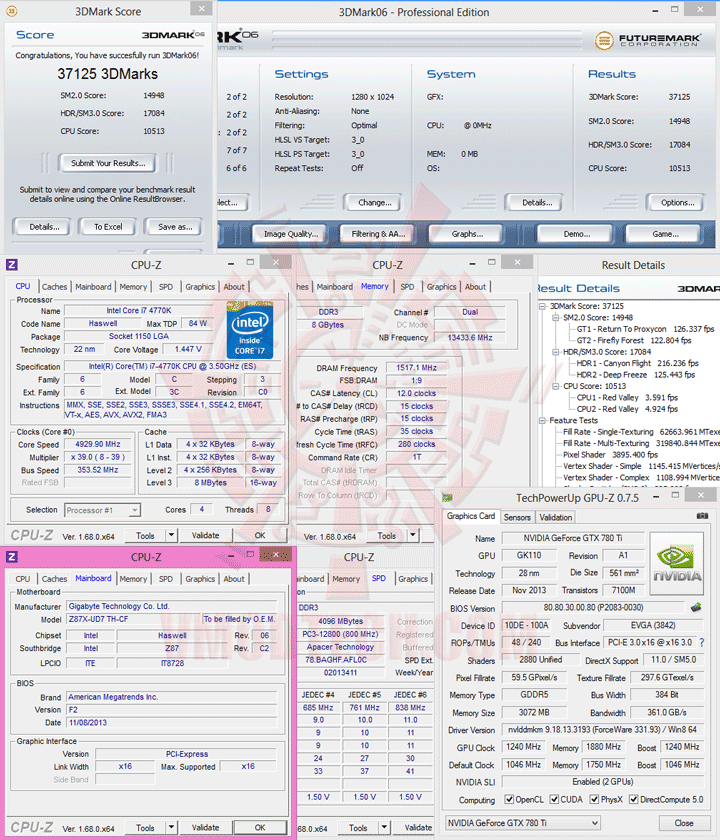Collapse the Feature Tests tree node
The height and width of the screenshot is (840, 720).
542,421
